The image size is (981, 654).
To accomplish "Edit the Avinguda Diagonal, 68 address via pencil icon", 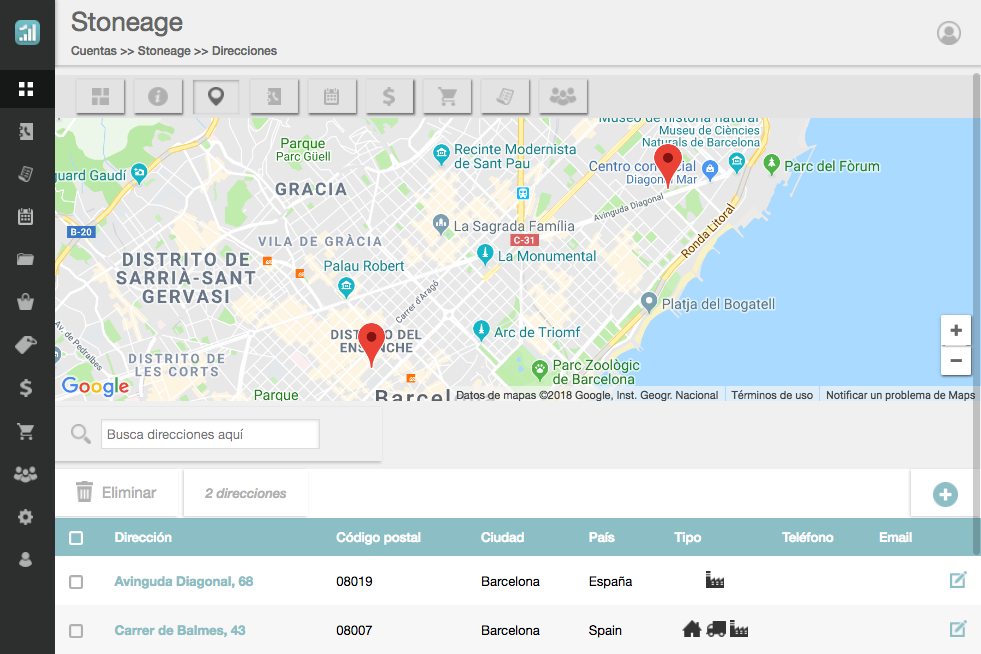I will click(958, 580).
